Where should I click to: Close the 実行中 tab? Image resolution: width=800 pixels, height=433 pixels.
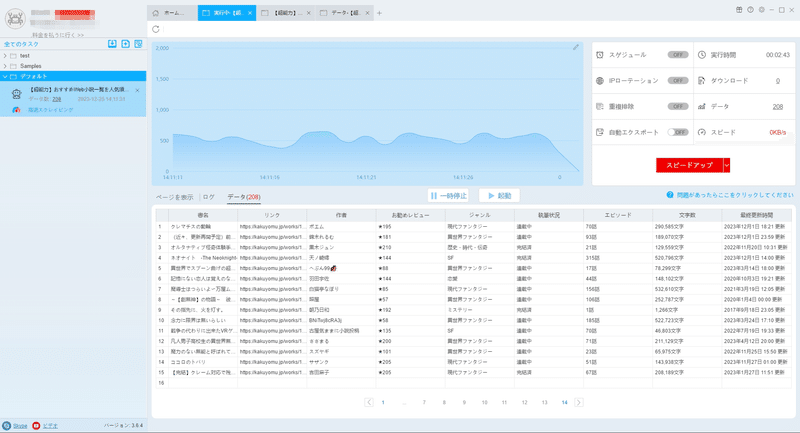tap(249, 13)
